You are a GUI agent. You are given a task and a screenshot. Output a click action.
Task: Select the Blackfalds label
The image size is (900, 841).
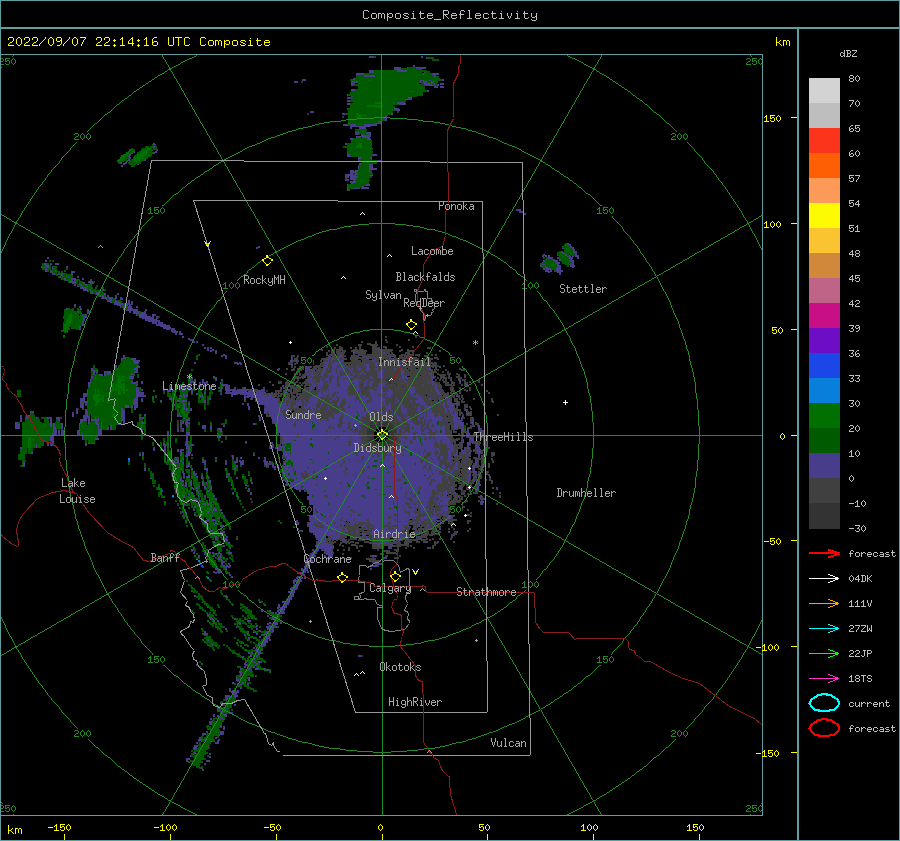coord(425,277)
